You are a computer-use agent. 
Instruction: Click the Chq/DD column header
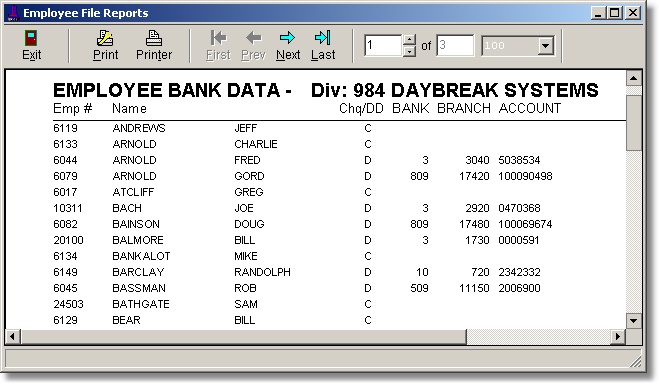pyautogui.click(x=361, y=108)
